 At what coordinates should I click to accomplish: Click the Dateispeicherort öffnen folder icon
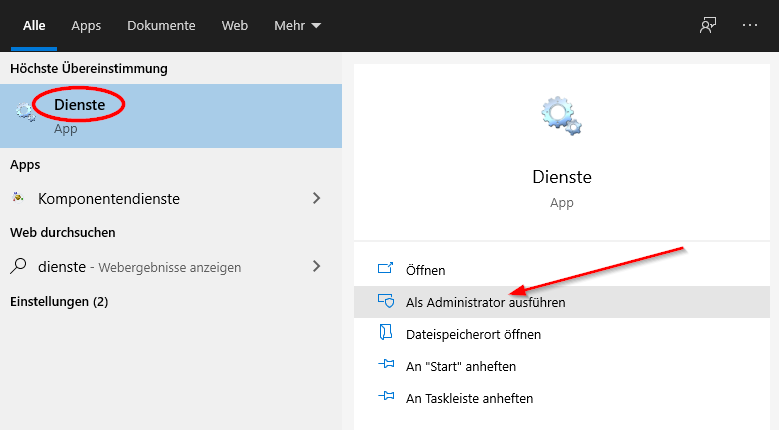click(x=386, y=334)
